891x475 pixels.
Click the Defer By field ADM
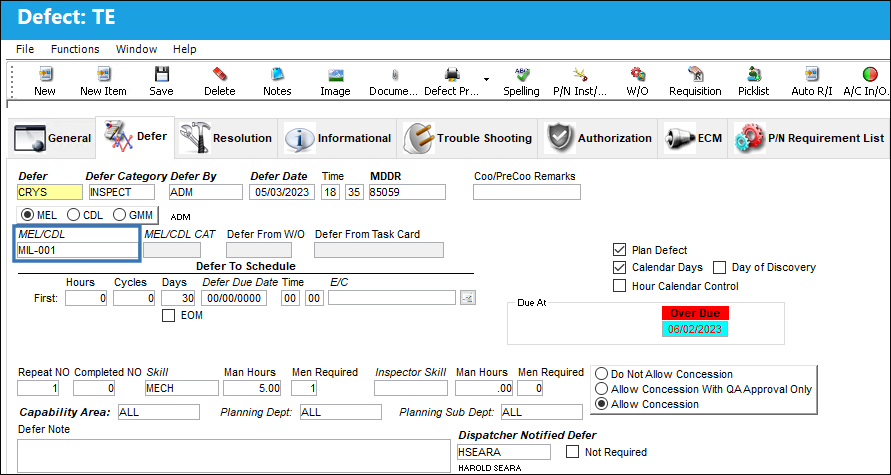pyautogui.click(x=206, y=192)
